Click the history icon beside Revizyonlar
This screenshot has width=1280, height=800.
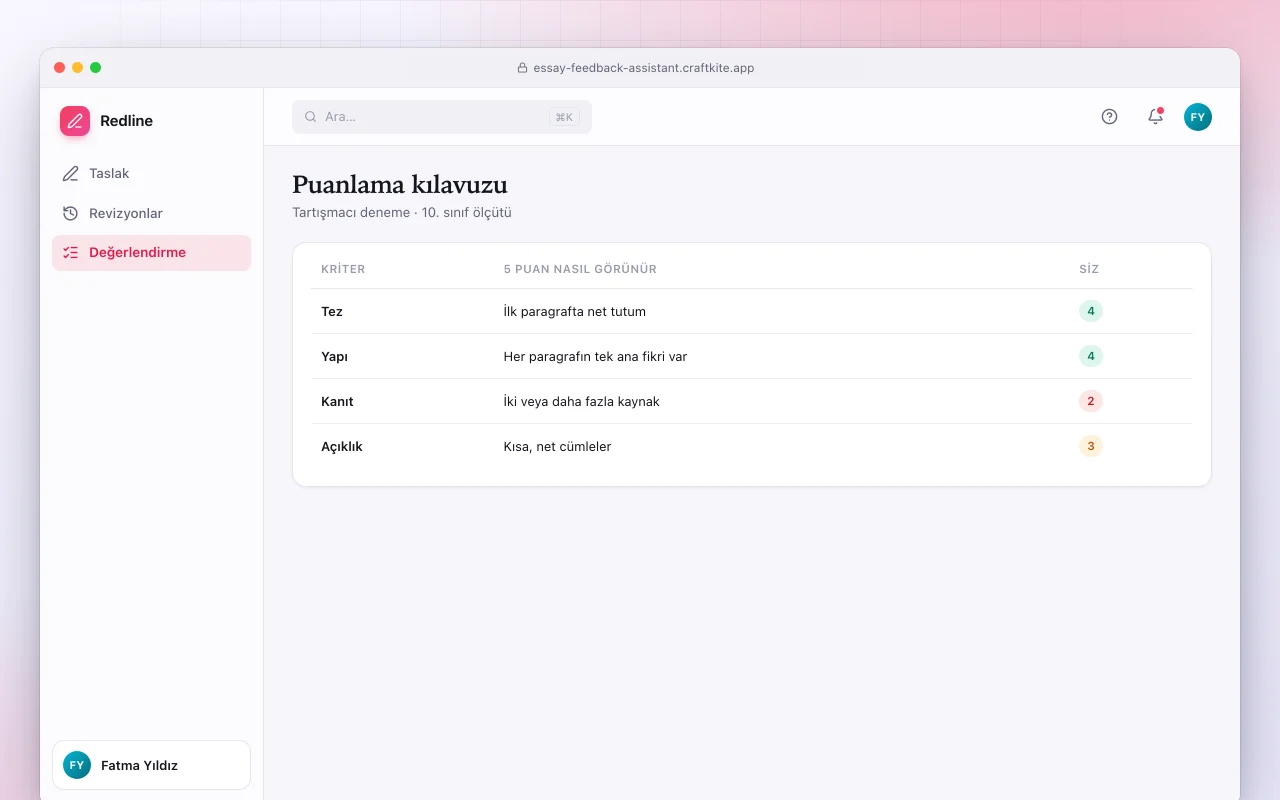[70, 213]
